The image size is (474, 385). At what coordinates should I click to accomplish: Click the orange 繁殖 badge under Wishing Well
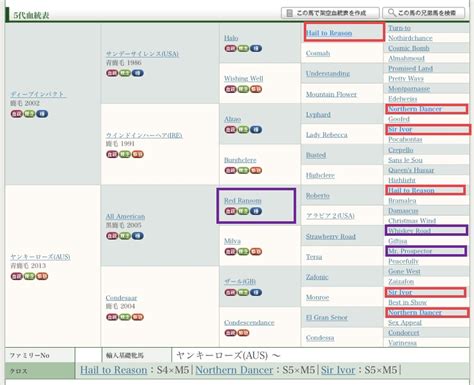pos(256,89)
